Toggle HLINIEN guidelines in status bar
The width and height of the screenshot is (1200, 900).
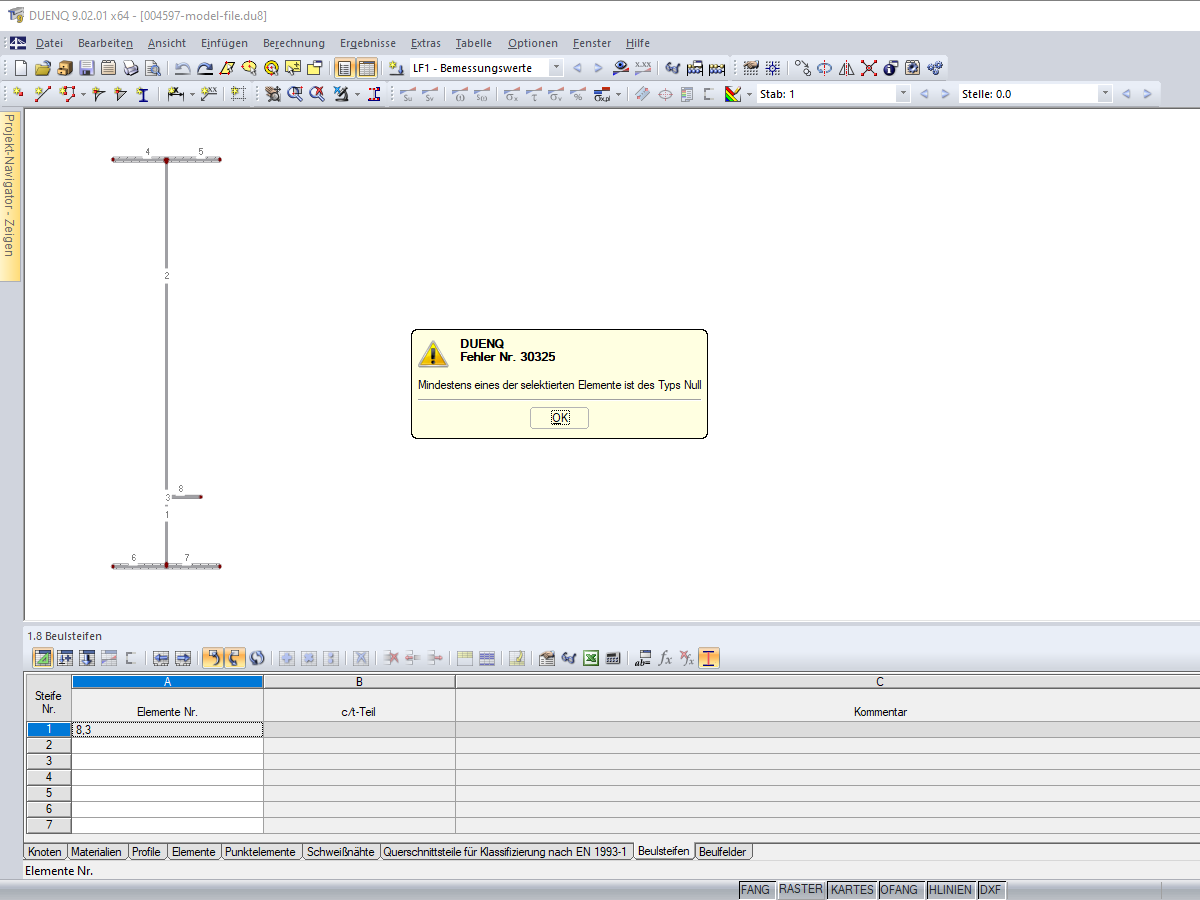950,889
